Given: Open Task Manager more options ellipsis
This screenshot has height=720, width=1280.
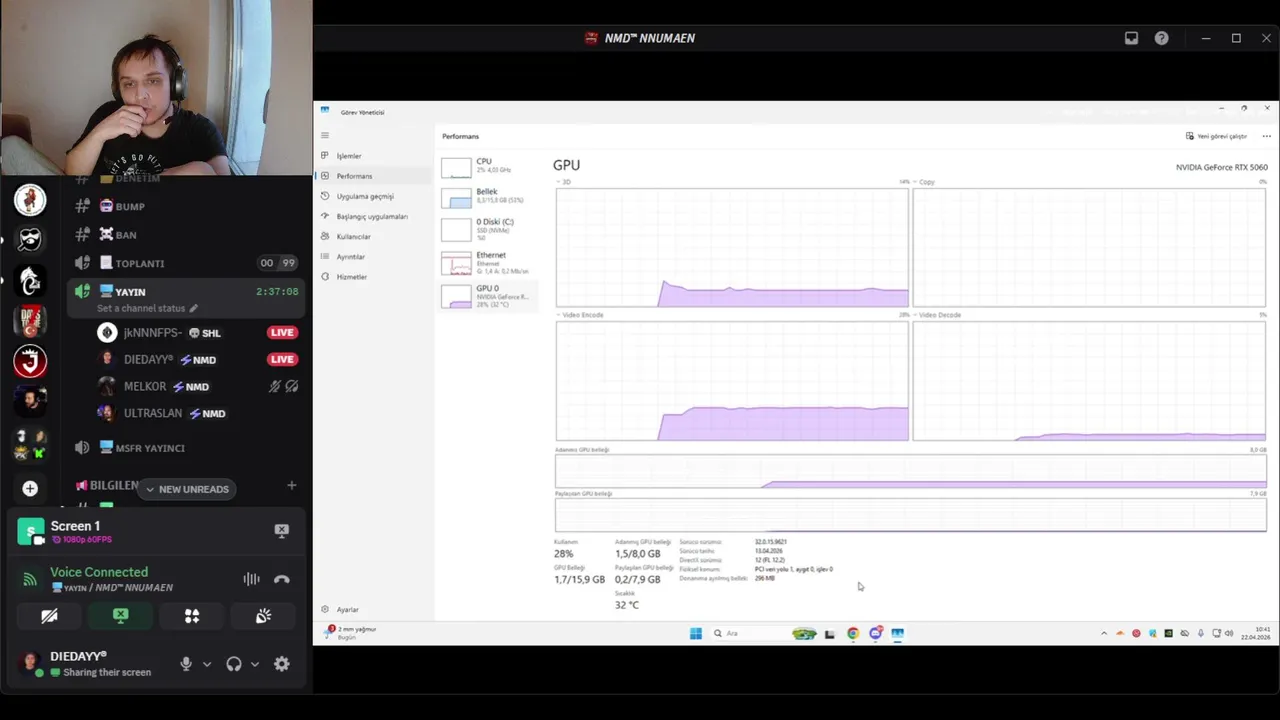Looking at the screenshot, I should 1267,136.
